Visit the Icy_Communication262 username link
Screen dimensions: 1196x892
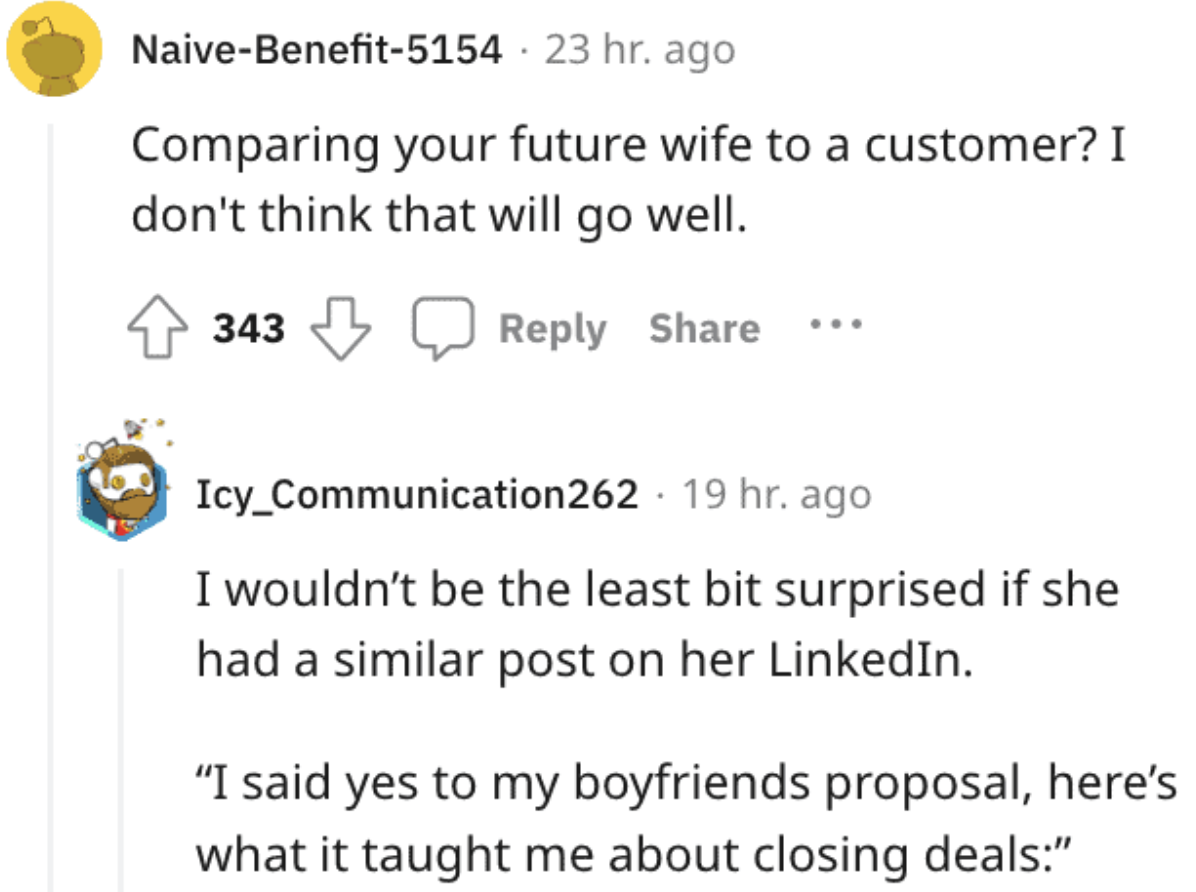[417, 494]
